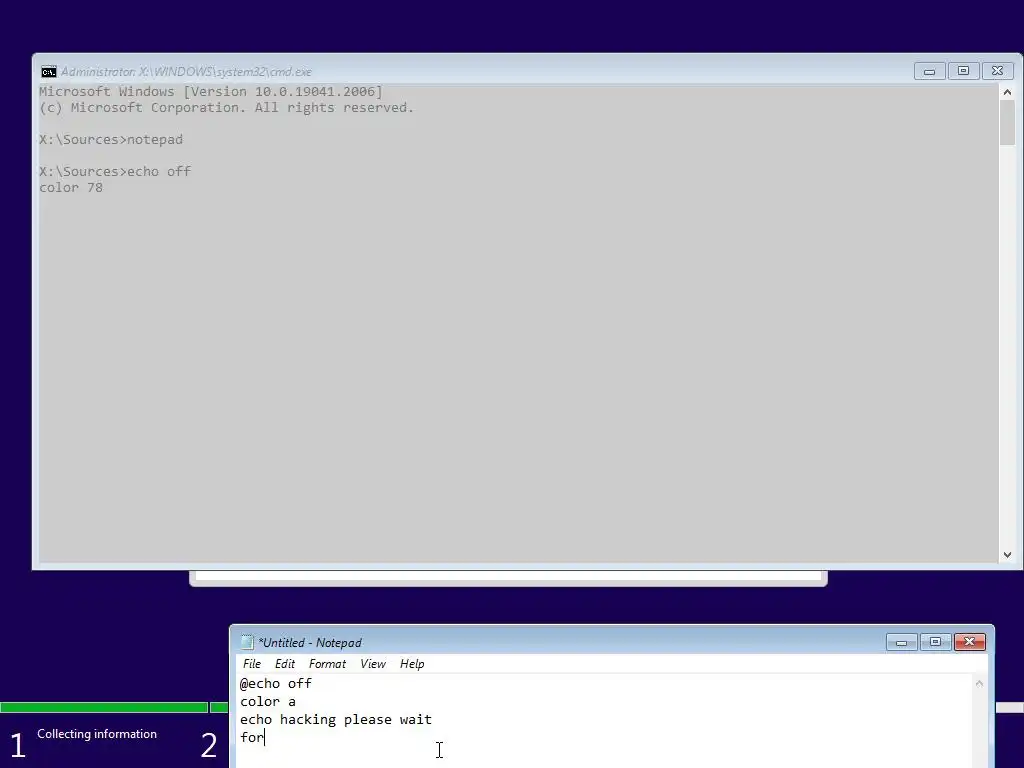1024x768 pixels.
Task: Click the cmd window title bar text
Action: pyautogui.click(x=186, y=72)
